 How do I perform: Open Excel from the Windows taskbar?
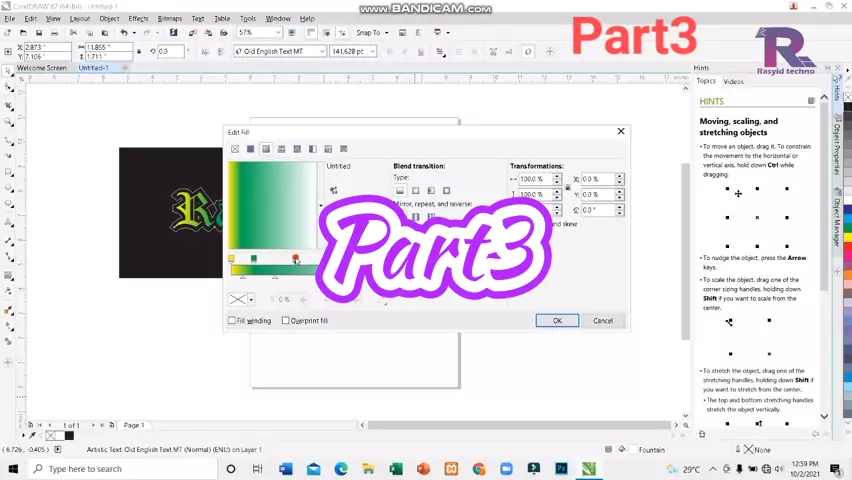(x=396, y=468)
